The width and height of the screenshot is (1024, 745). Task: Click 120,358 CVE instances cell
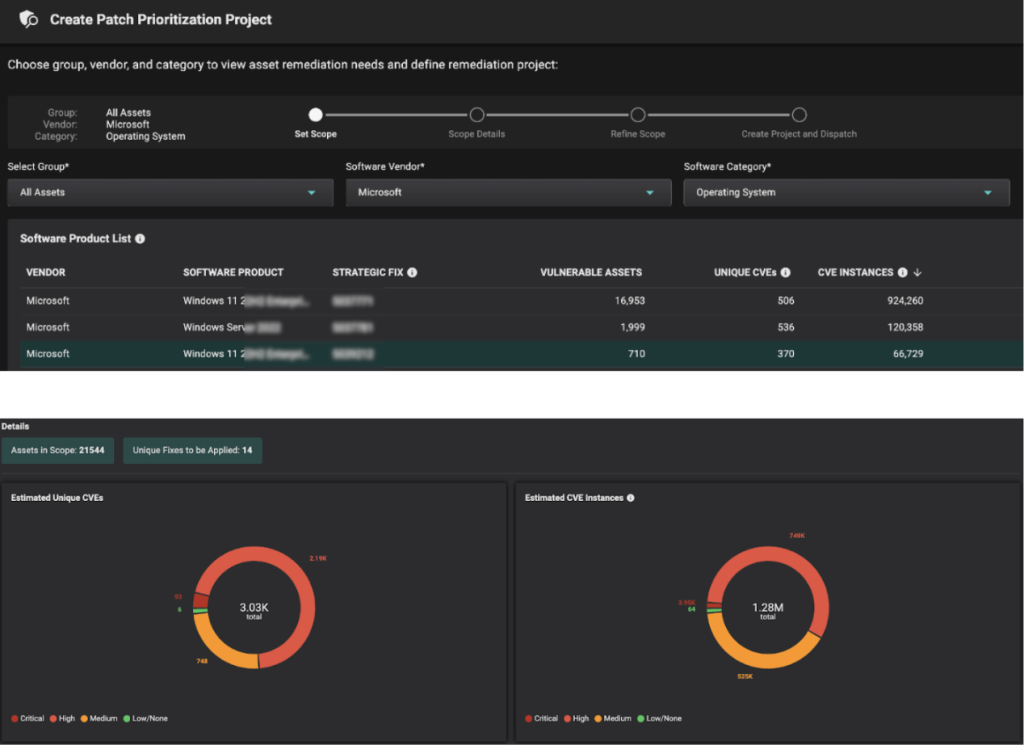pyautogui.click(x=905, y=327)
